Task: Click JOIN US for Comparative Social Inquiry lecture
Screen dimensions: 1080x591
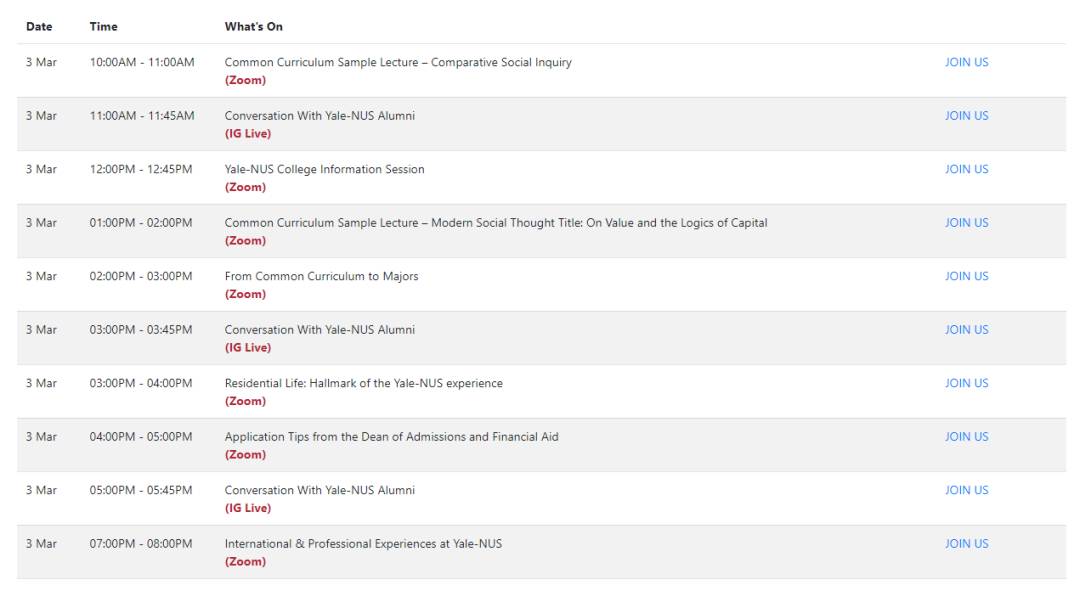Action: [x=966, y=62]
